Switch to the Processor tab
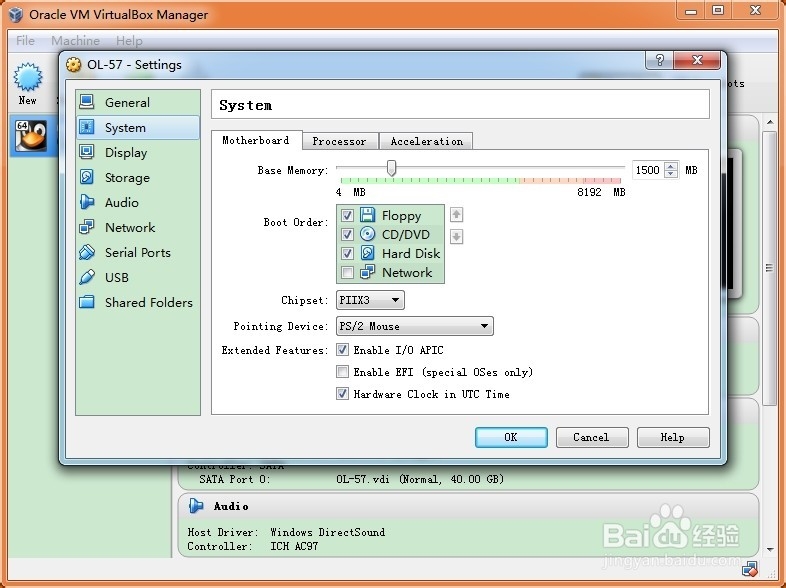786x588 pixels. pyautogui.click(x=339, y=141)
